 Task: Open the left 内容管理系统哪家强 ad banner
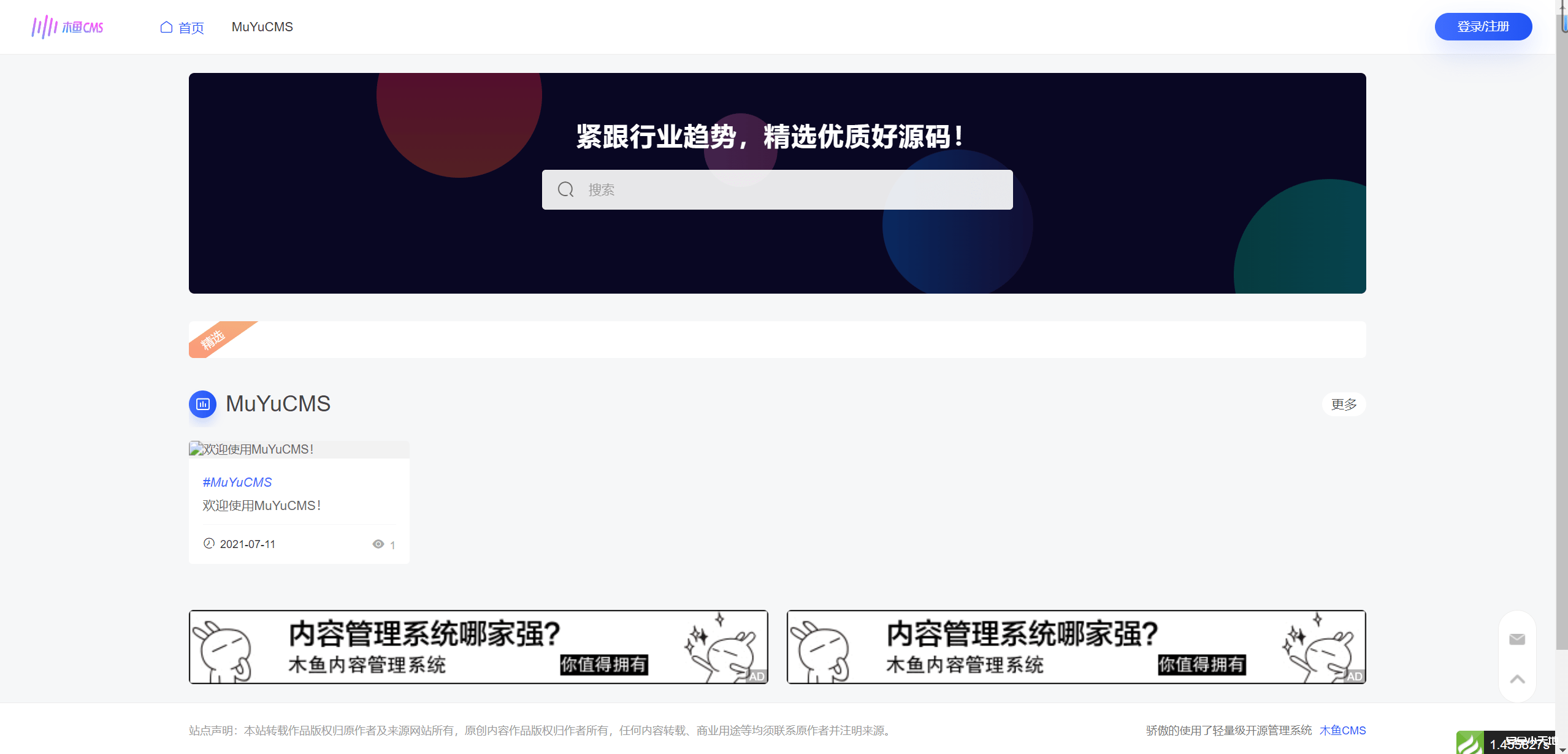[x=478, y=647]
